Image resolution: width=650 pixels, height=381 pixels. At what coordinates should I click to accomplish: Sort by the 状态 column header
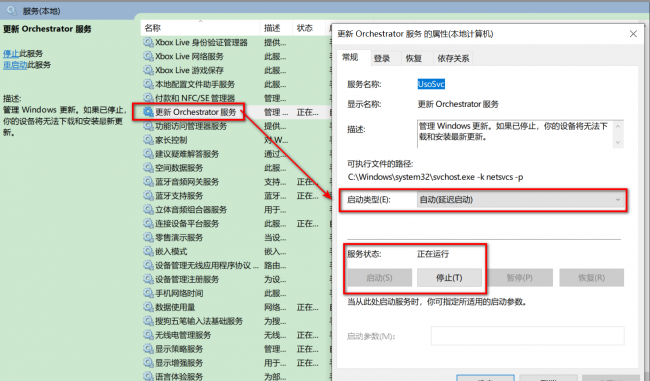(309, 28)
